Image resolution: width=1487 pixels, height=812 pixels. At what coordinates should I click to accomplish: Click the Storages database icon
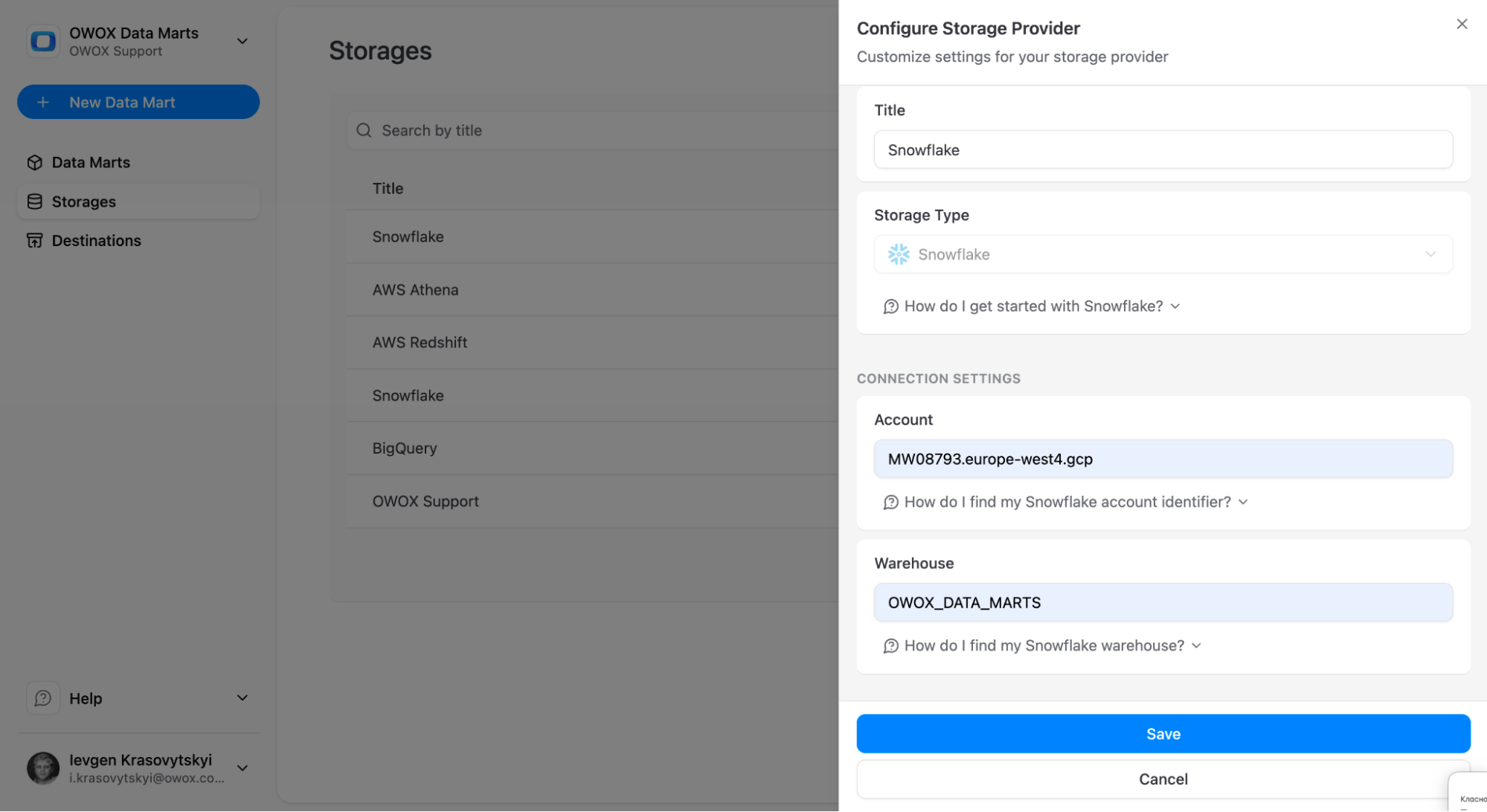[34, 202]
